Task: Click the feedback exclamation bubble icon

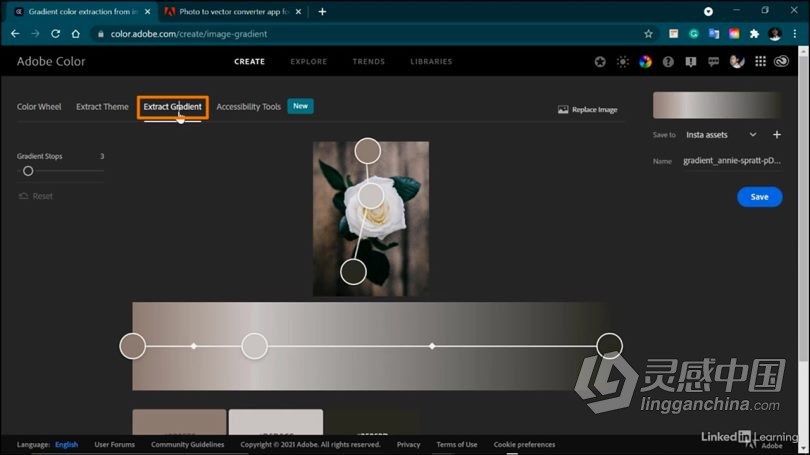Action: (x=691, y=62)
